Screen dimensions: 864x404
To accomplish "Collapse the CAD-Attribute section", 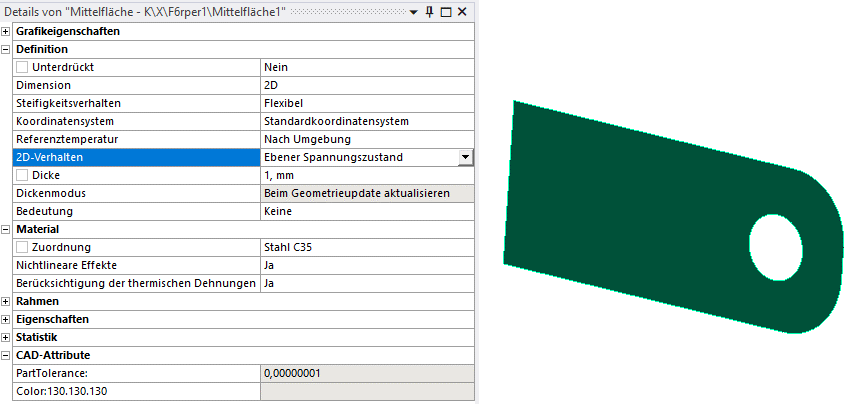I will click(6, 355).
